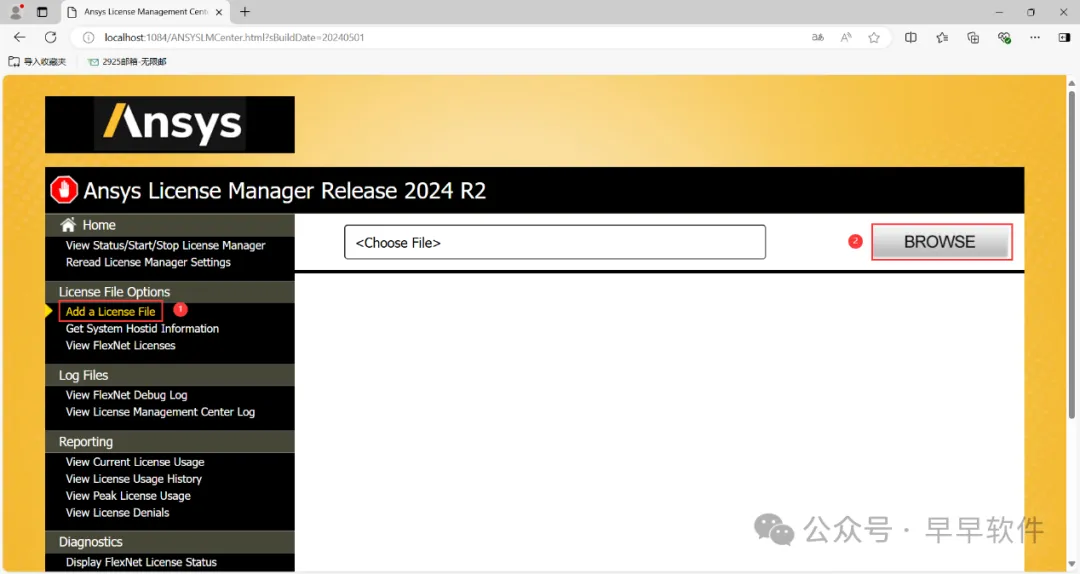
Task: Toggle split screen view icon
Action: (911, 37)
